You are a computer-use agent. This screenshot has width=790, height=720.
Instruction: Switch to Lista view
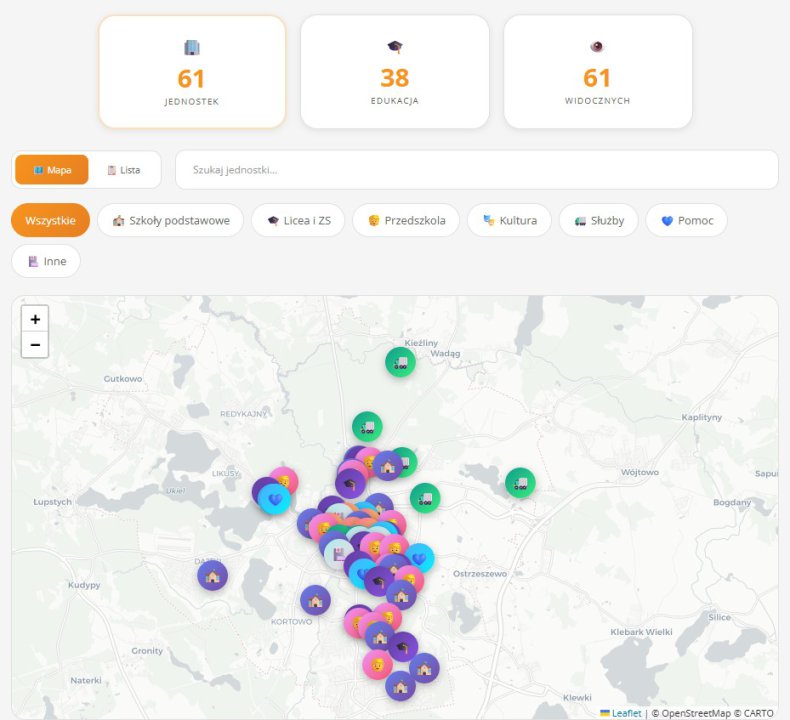pos(124,170)
